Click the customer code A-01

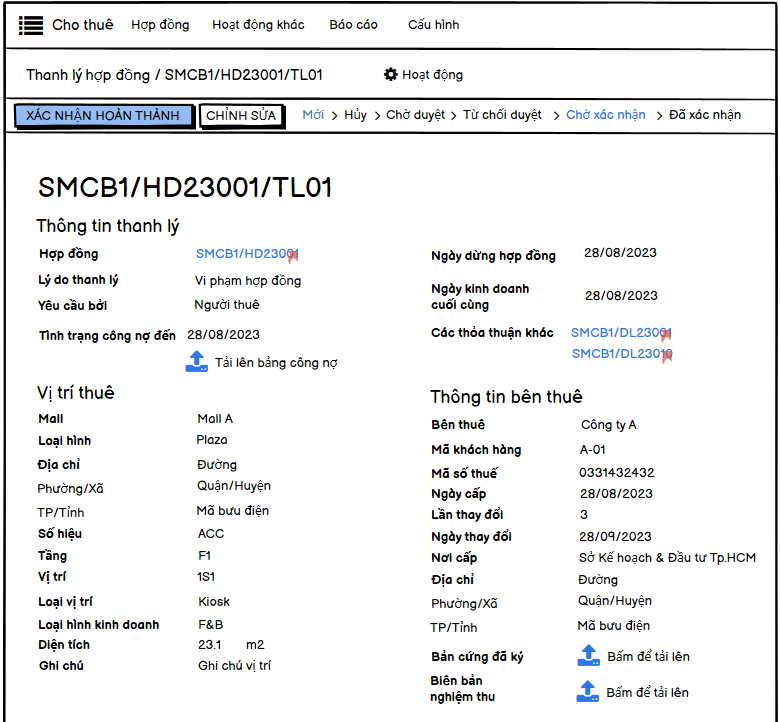tap(592, 449)
